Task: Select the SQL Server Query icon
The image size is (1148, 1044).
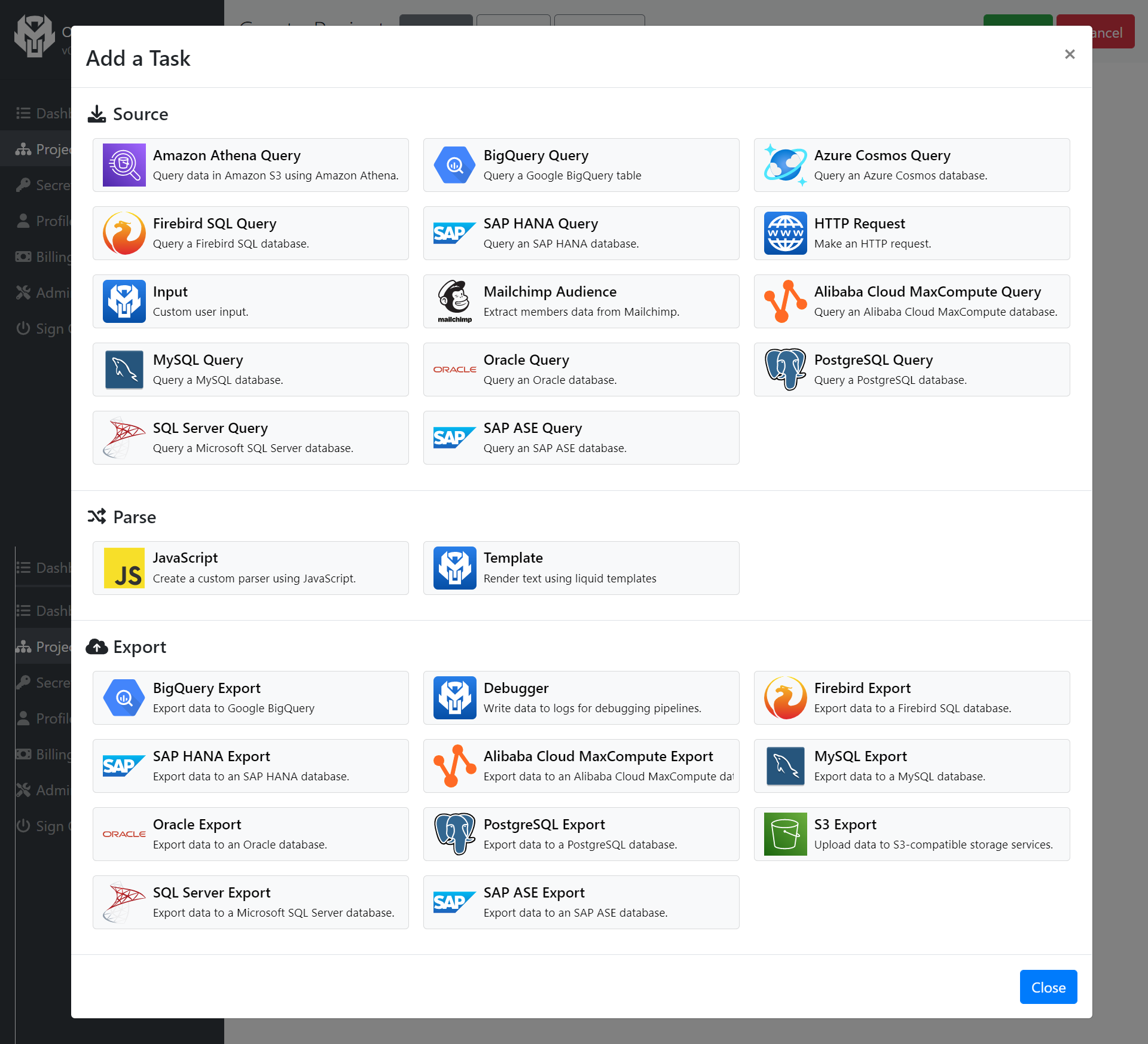Action: [x=124, y=438]
